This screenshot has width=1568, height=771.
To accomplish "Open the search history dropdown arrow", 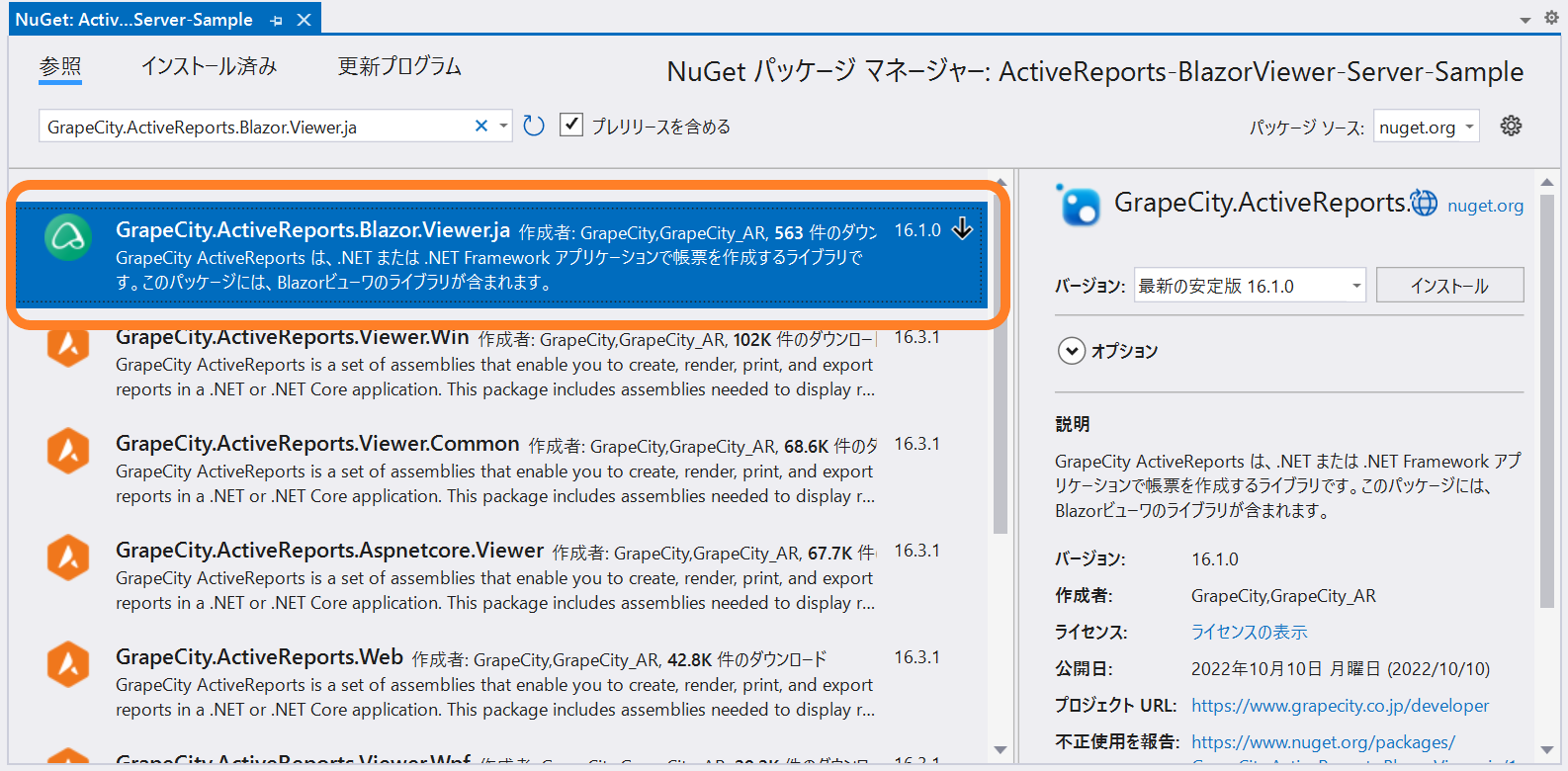I will pos(503,126).
